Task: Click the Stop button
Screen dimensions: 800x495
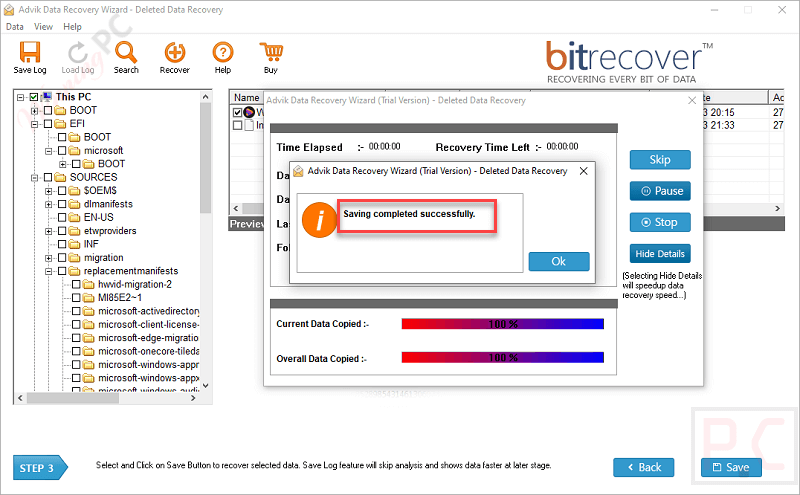Action: coord(660,222)
